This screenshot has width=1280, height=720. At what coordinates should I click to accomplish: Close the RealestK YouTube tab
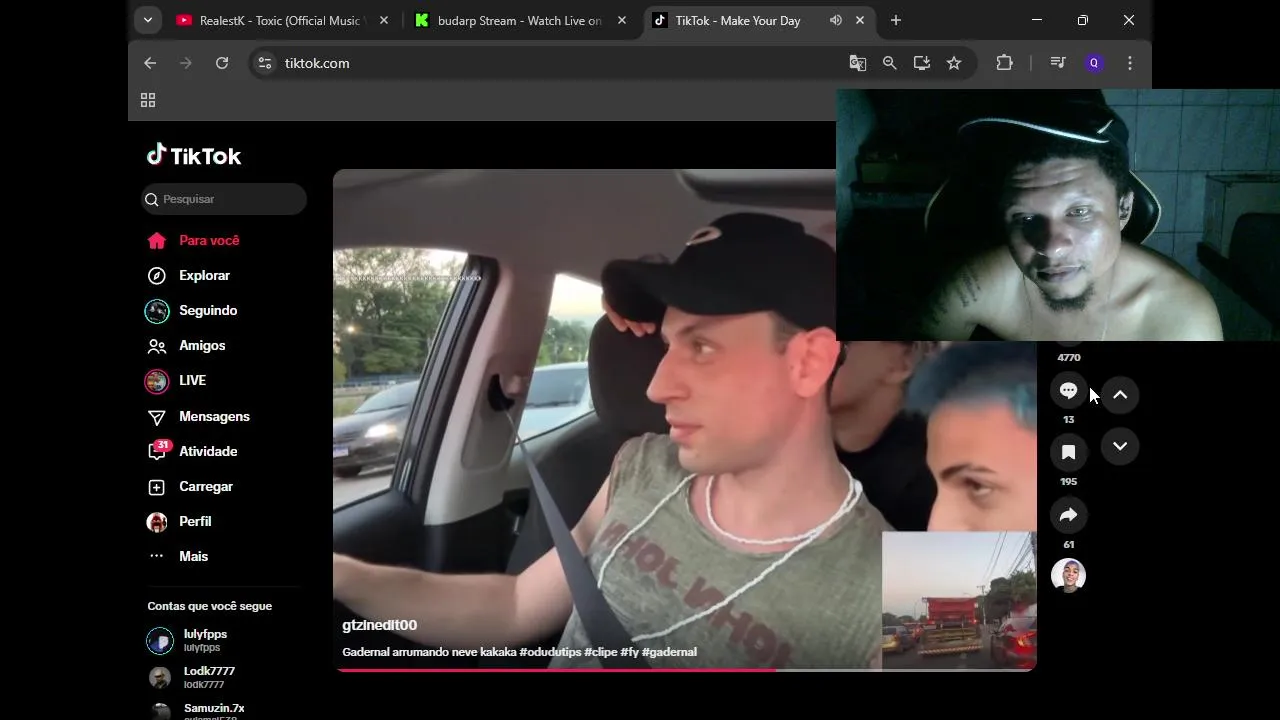(384, 20)
